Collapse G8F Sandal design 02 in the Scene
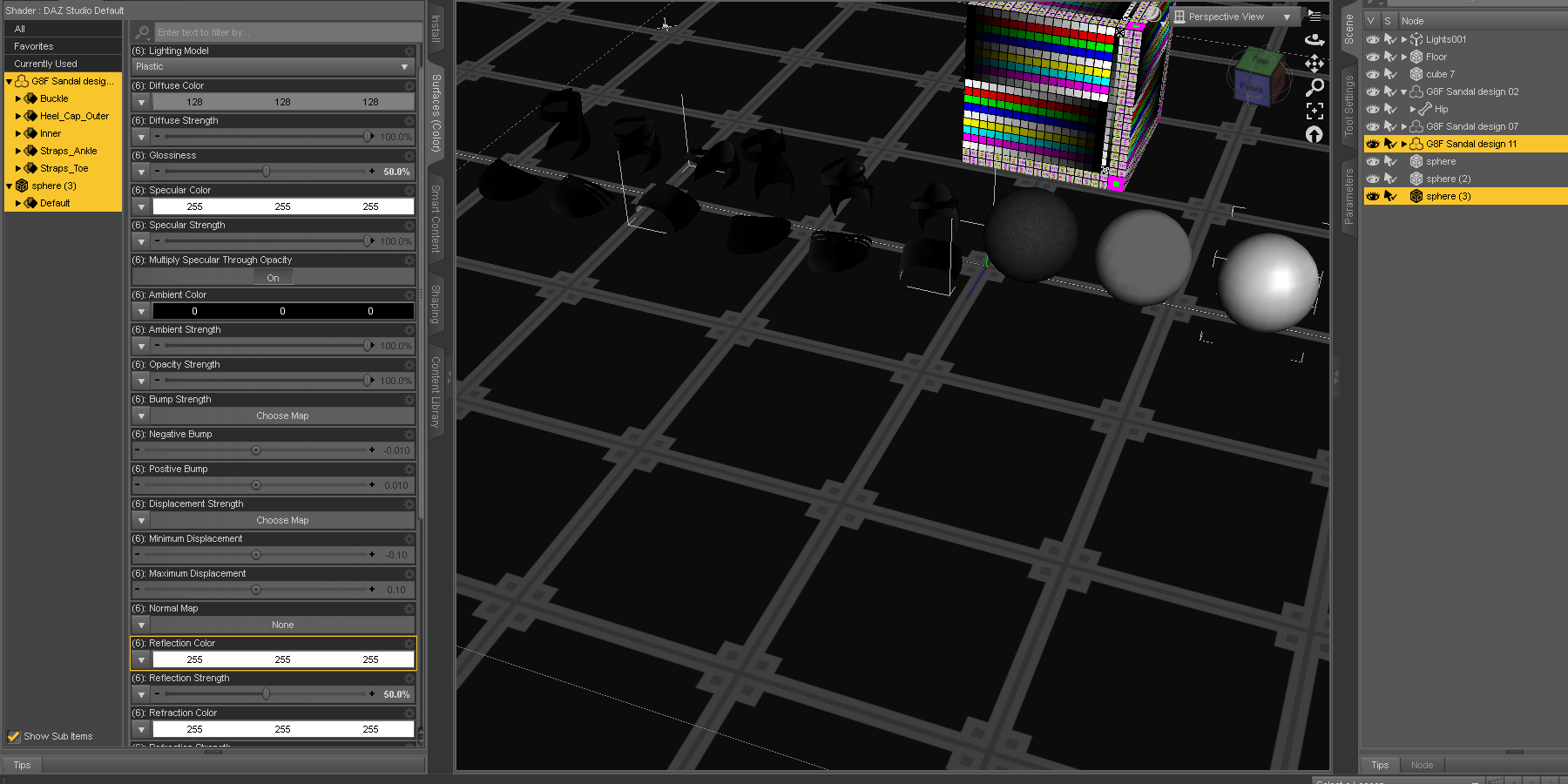This screenshot has width=1568, height=784. point(1403,91)
